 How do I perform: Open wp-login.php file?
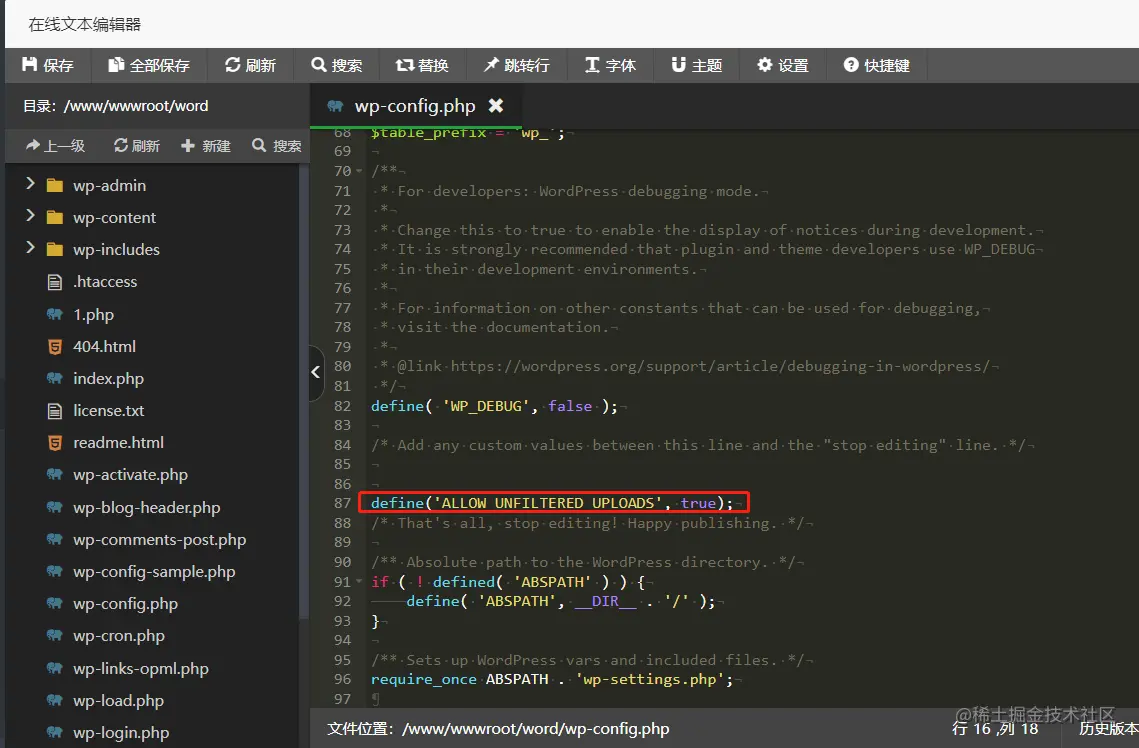pos(121,733)
